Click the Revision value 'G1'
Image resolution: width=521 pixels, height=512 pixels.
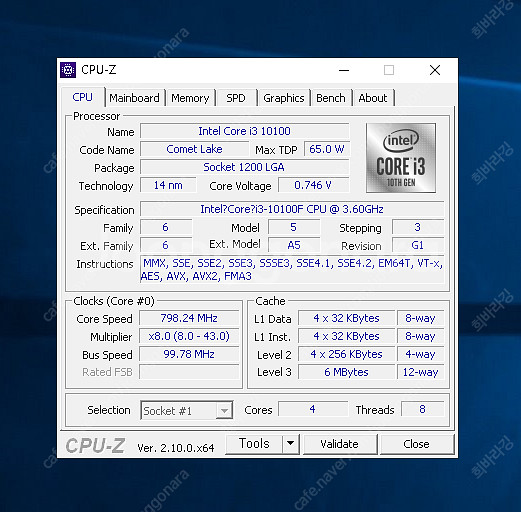coord(418,245)
